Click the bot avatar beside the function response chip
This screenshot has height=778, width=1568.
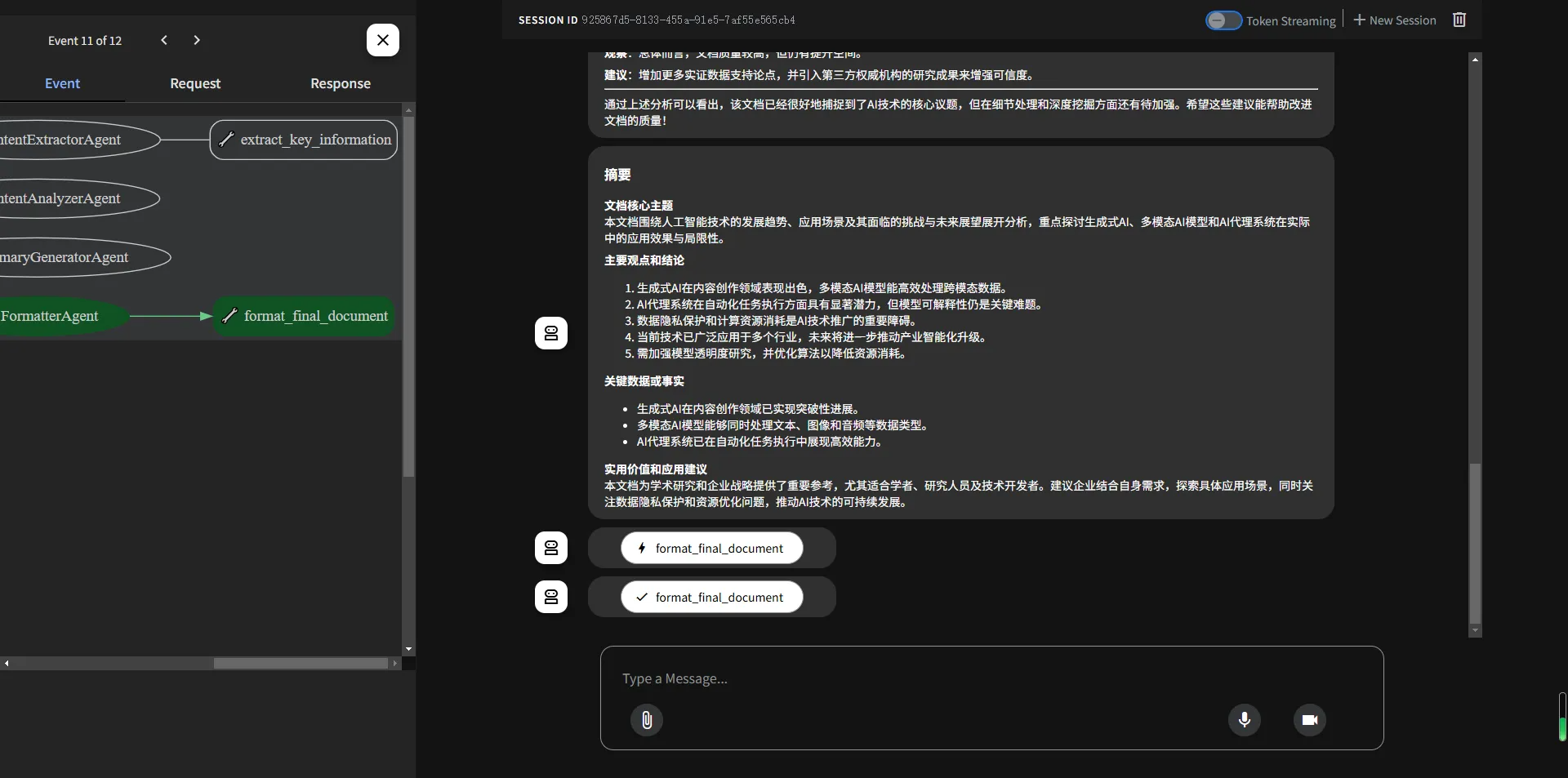click(x=551, y=597)
